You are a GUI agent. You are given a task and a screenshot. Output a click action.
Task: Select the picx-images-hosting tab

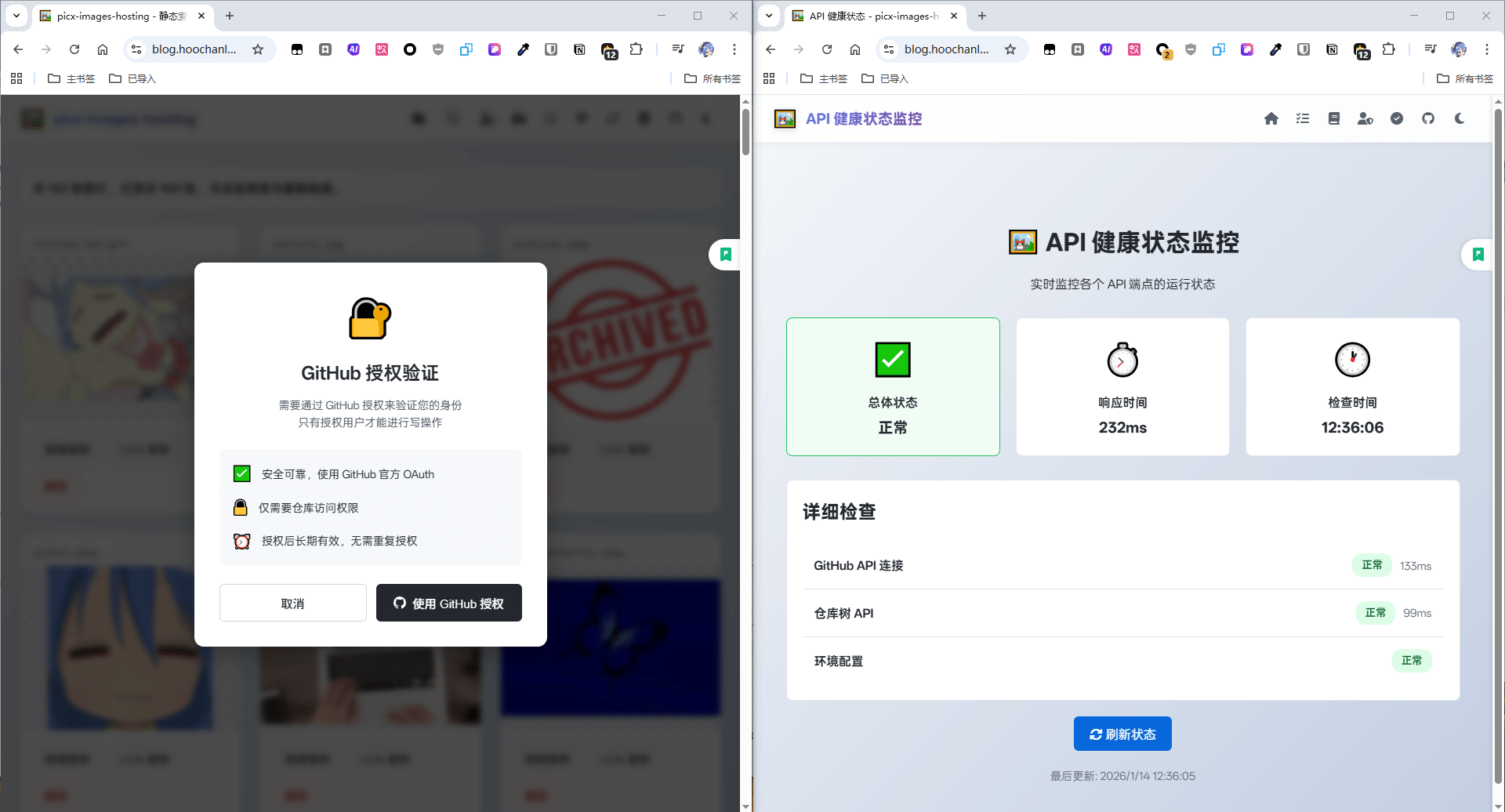[x=121, y=16]
